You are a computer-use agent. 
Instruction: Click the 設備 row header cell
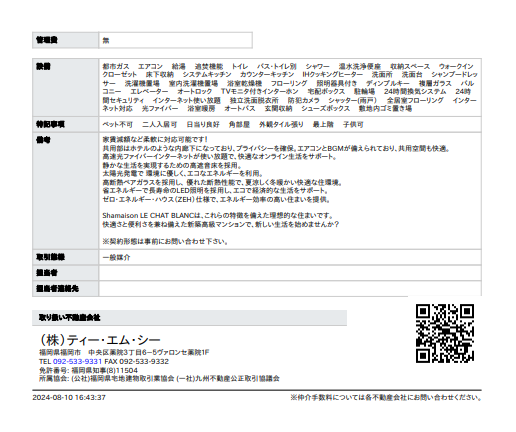65,87
